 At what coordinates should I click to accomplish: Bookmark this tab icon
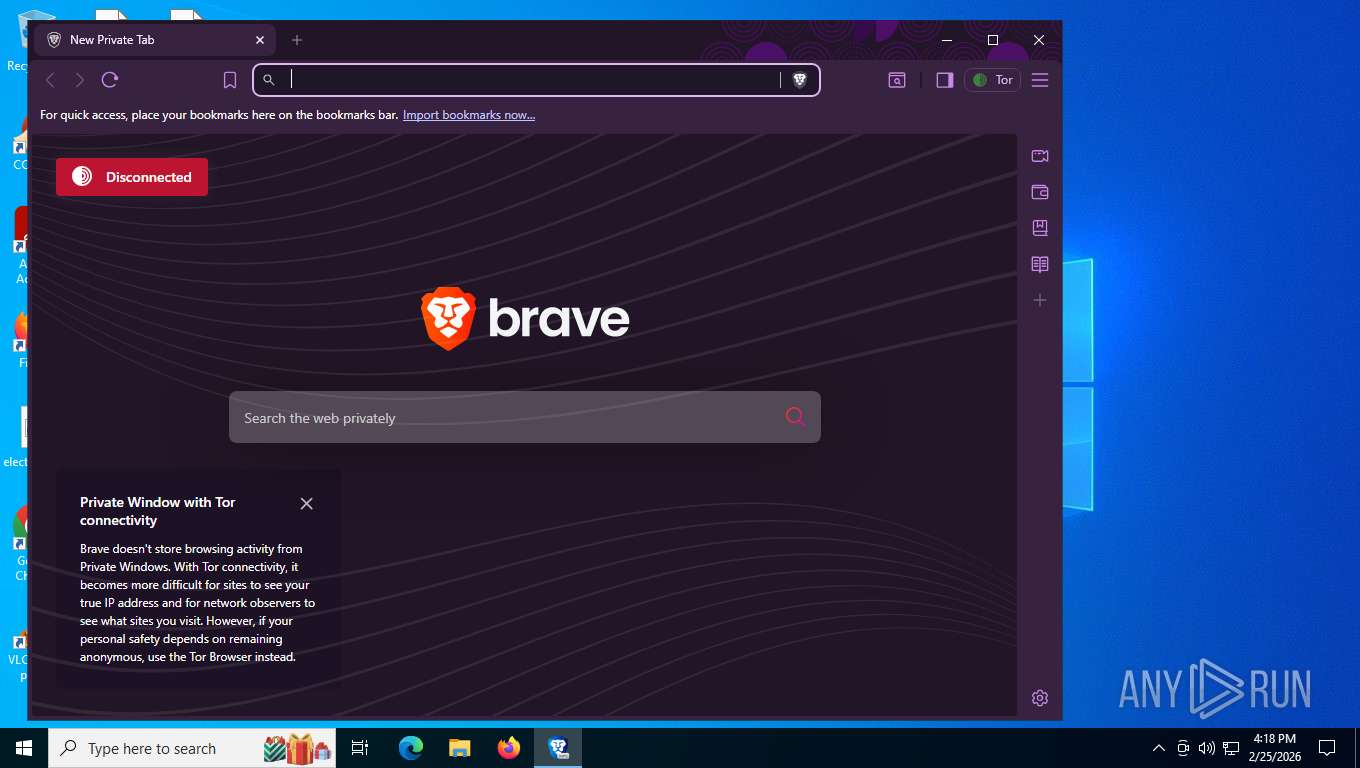coord(230,80)
